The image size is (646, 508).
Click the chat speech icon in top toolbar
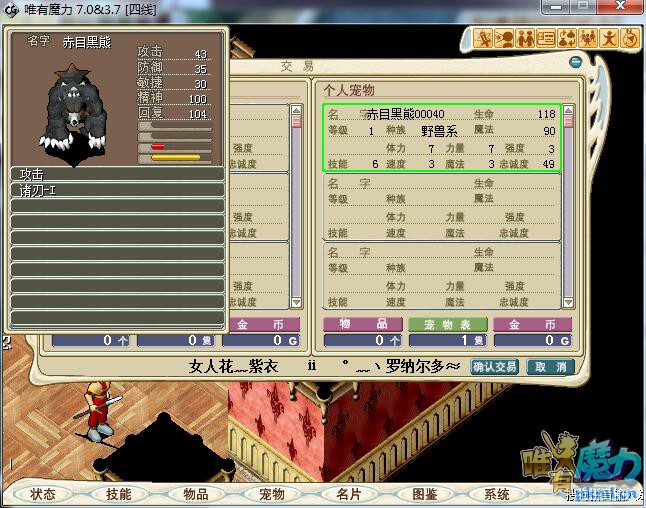(504, 39)
